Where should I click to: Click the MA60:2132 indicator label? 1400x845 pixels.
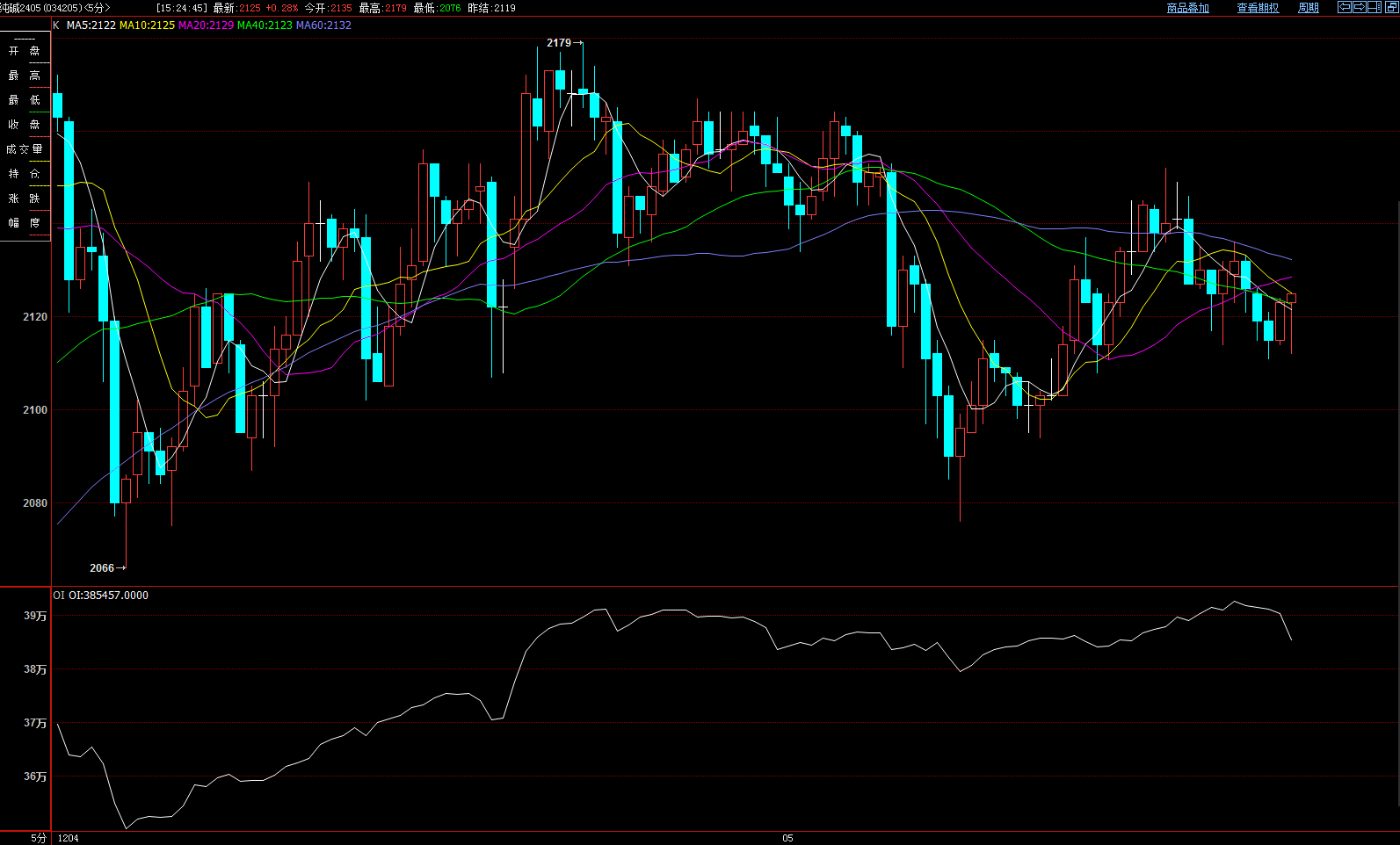323,25
